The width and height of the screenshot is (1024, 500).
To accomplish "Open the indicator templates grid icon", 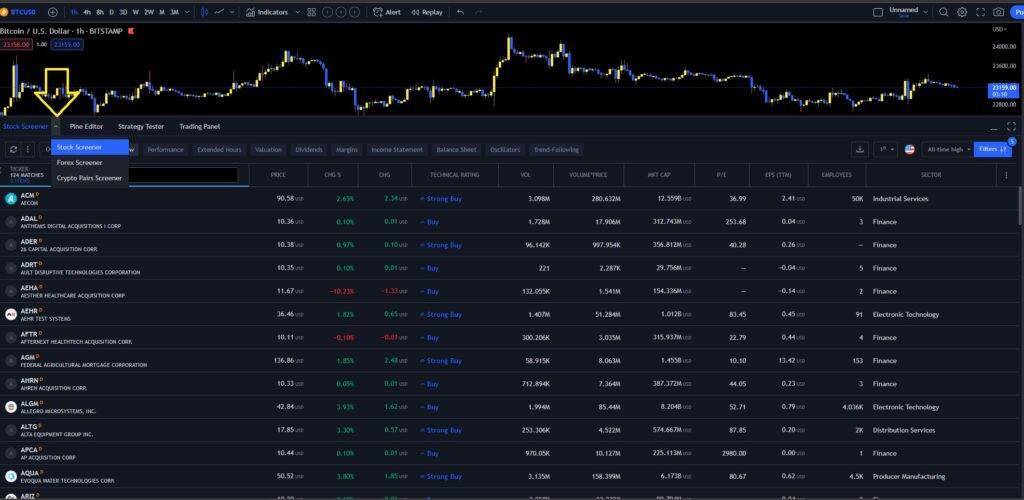I will pyautogui.click(x=312, y=12).
